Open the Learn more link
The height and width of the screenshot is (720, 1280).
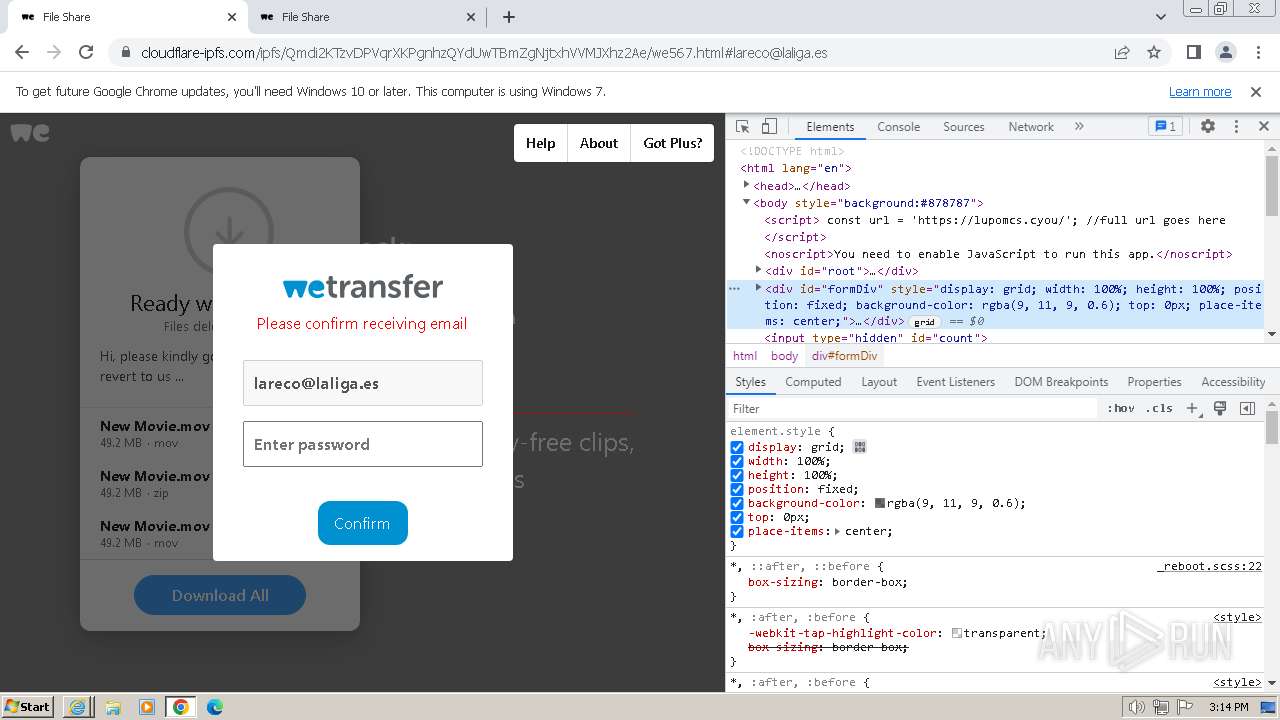(x=1200, y=91)
